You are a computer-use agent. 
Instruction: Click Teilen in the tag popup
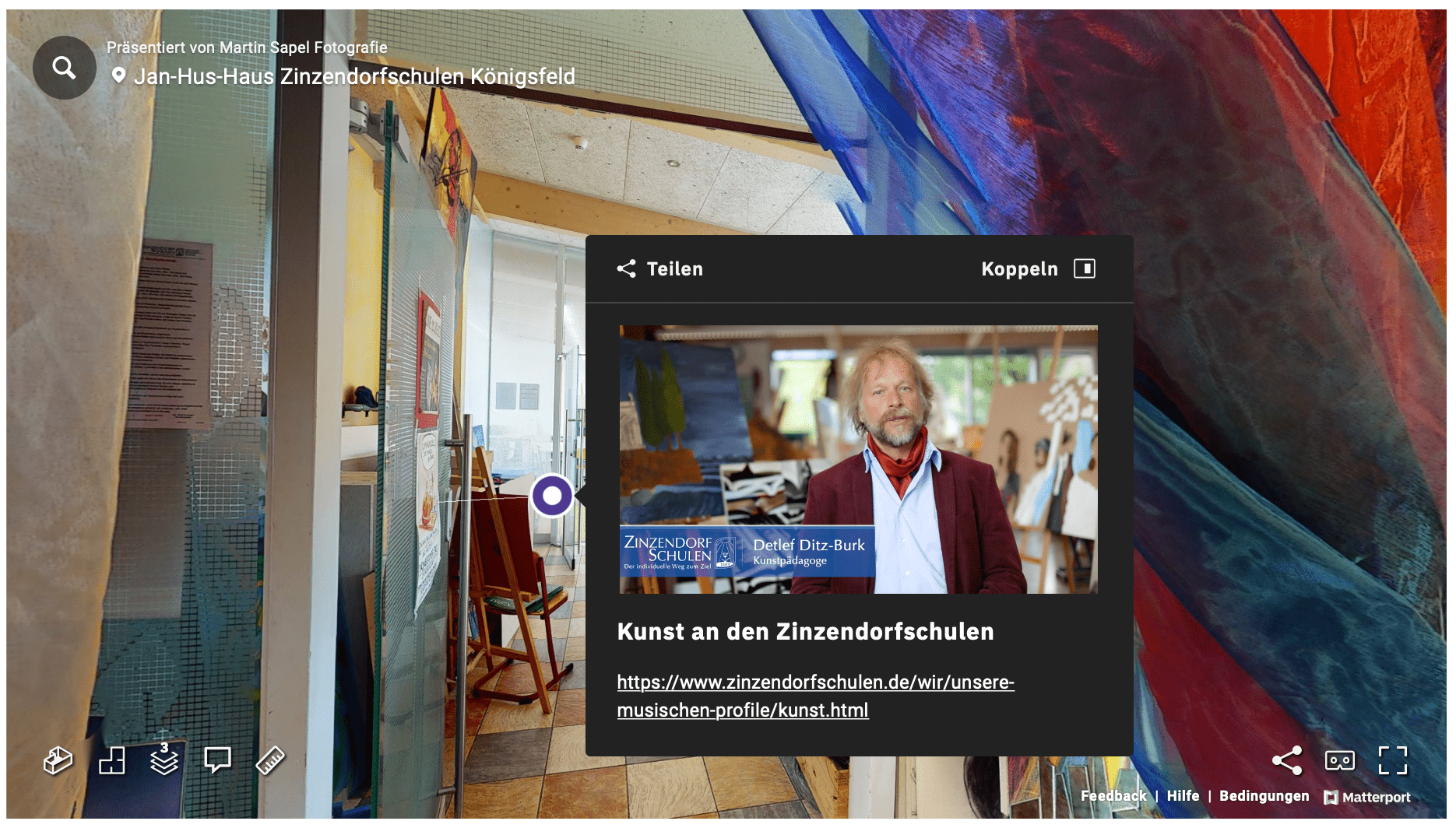coord(660,269)
